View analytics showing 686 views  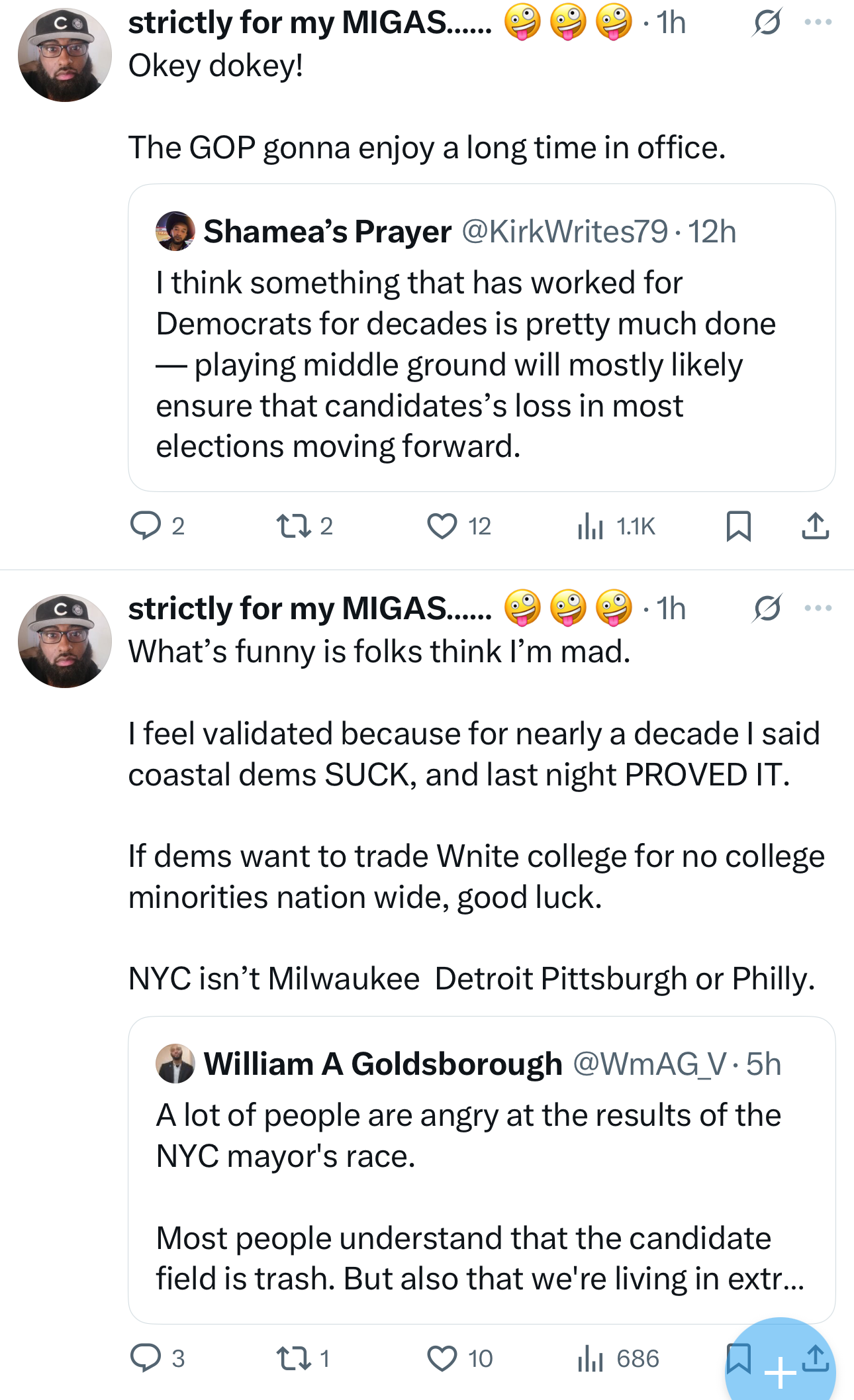pos(591,1358)
